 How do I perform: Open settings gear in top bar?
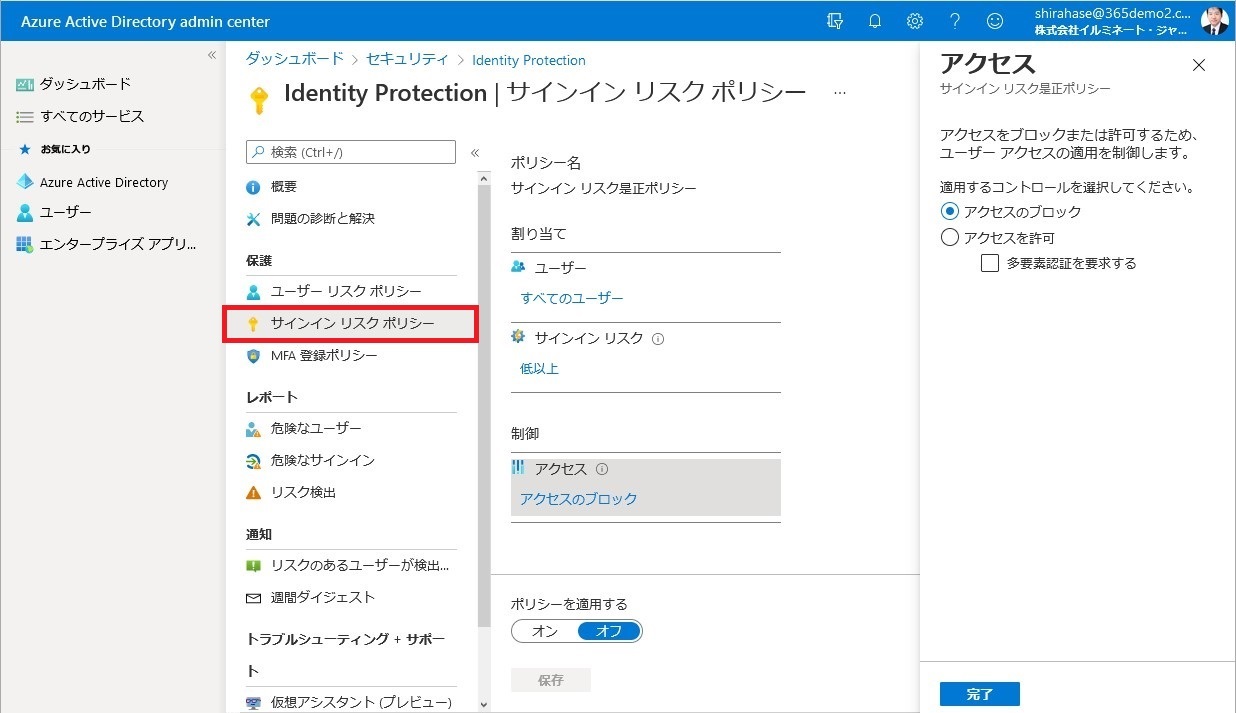915,21
